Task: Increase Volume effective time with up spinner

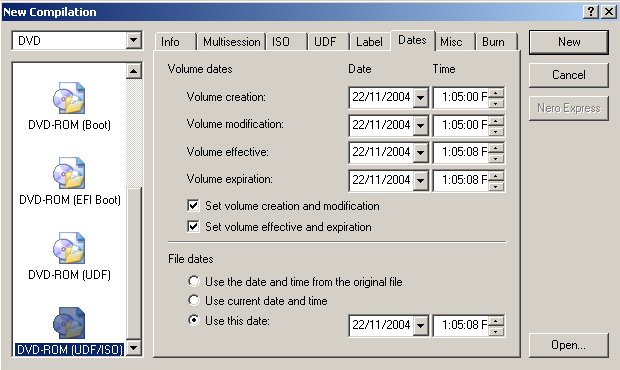Action: coord(496,148)
